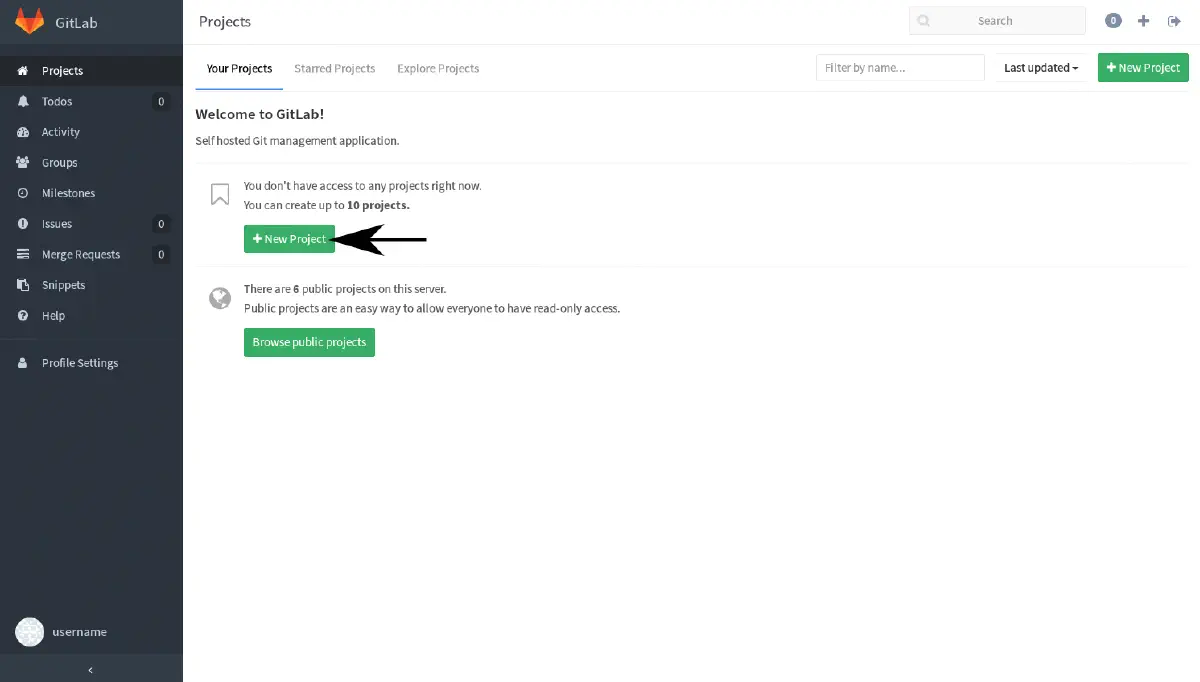Viewport: 1200px width, 682px height.
Task: Click the Issues count badge in sidebar
Action: pos(161,224)
